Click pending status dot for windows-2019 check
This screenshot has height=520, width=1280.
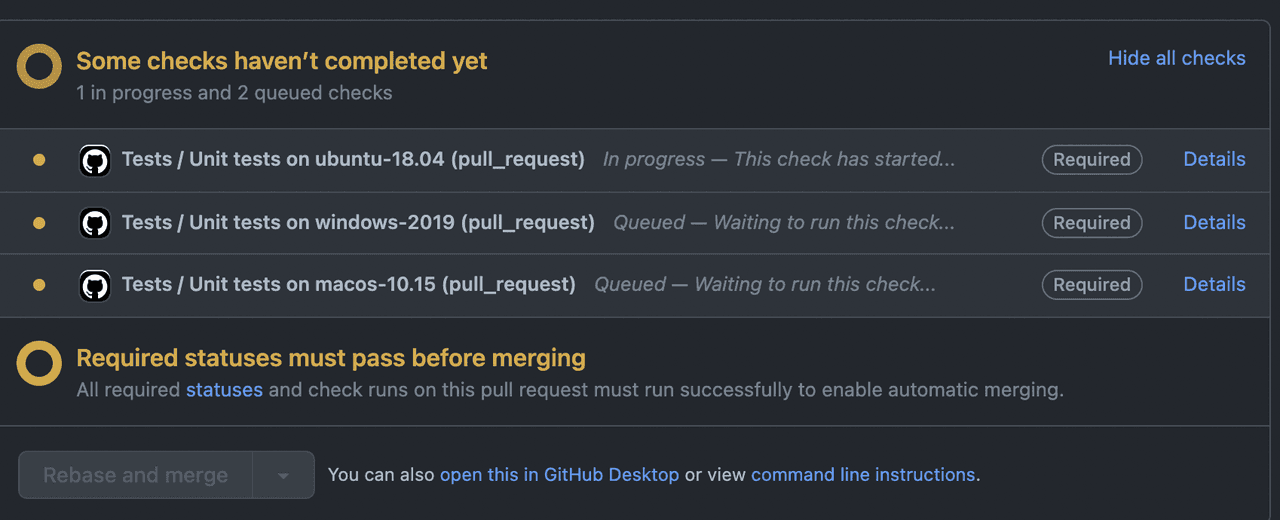39,223
